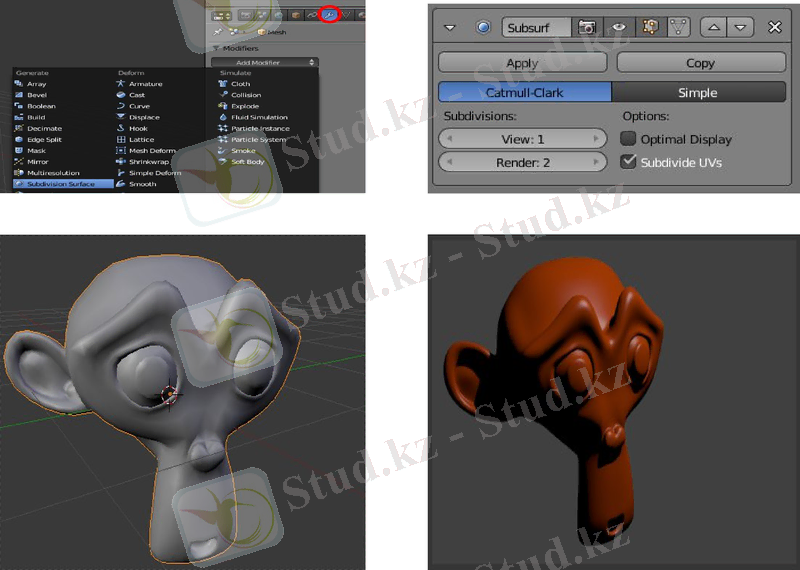Screen dimensions: 800x570
Task: Choose Subdivision Surface from the modifier list
Action: (x=60, y=184)
